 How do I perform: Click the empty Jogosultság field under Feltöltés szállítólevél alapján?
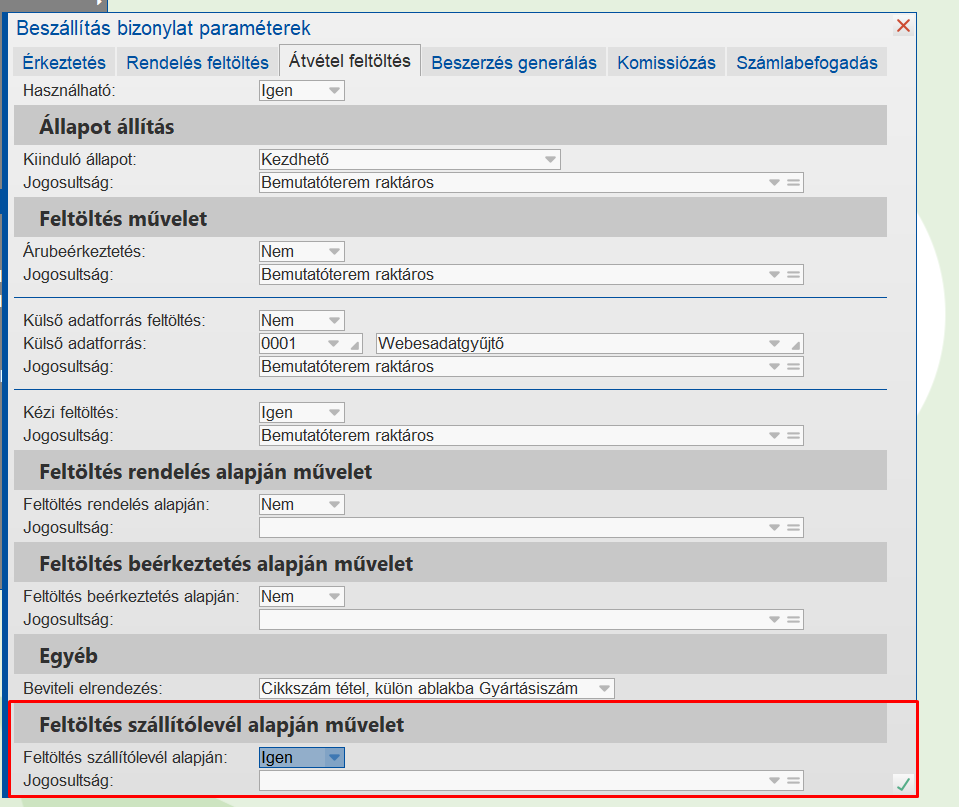tap(531, 781)
